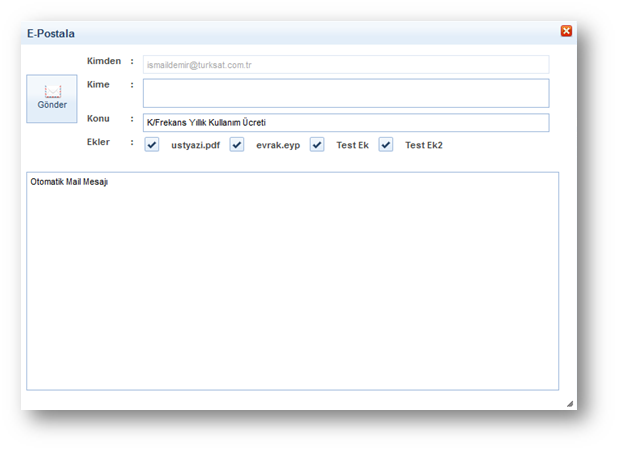Click the Test Ek attachment label

352,145
